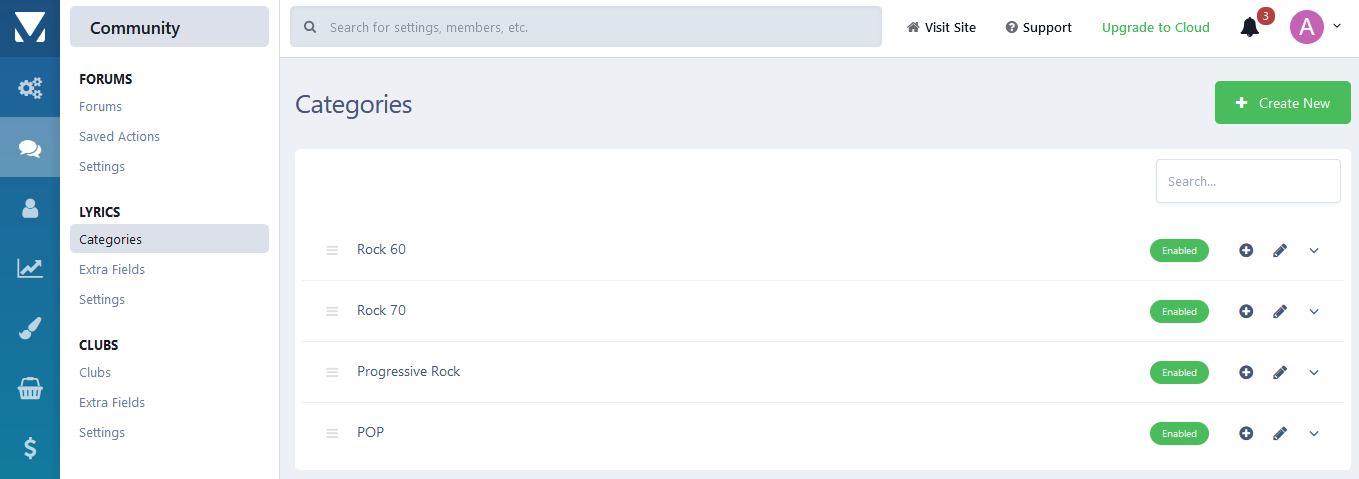Open the Members person sidebar icon
The image size is (1359, 479).
coord(30,208)
